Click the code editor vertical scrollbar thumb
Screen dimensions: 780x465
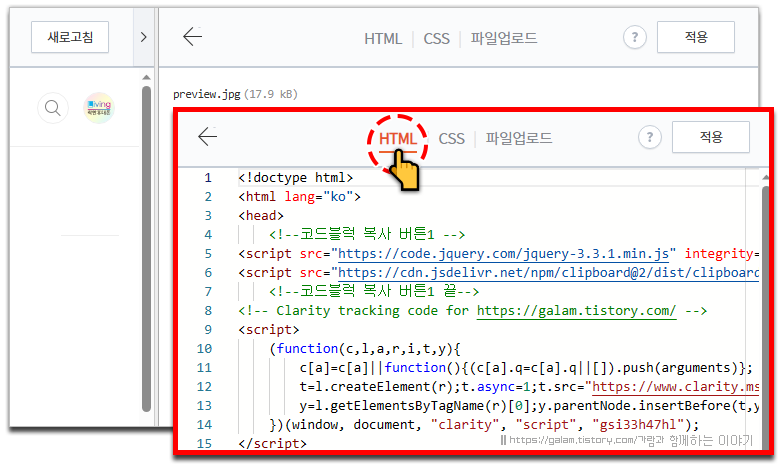[765, 318]
